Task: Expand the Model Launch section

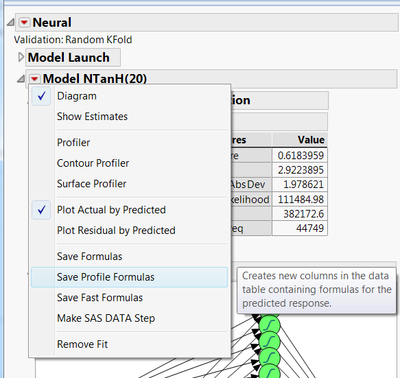Action: [x=21, y=57]
